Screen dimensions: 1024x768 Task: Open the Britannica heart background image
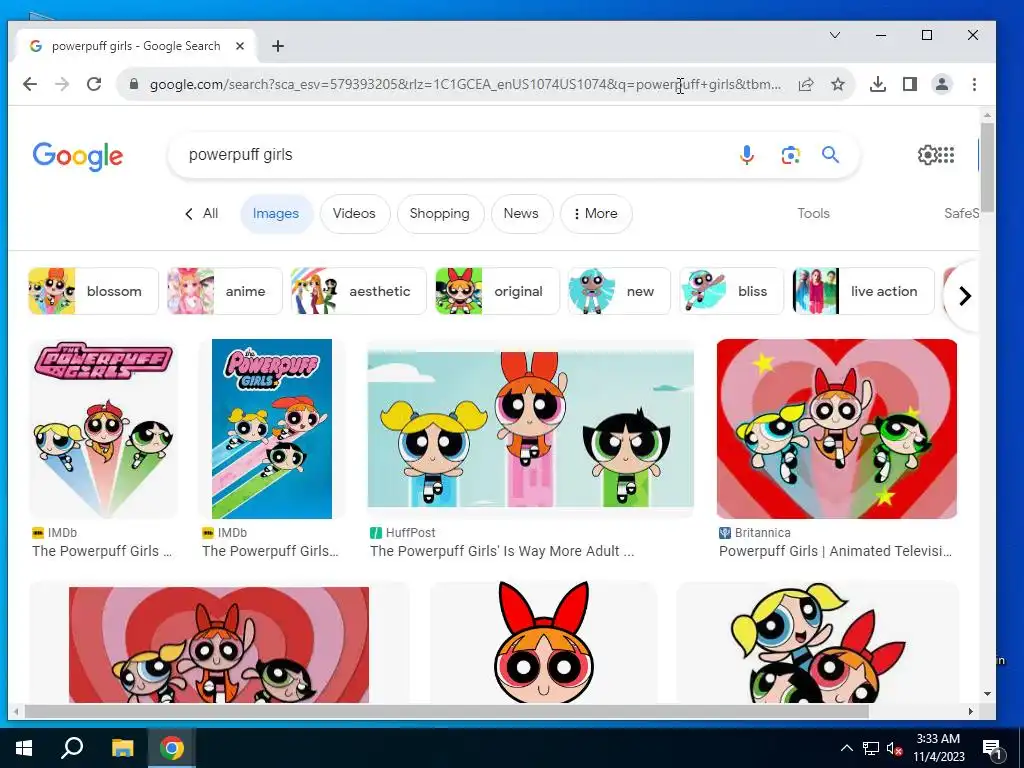click(837, 428)
